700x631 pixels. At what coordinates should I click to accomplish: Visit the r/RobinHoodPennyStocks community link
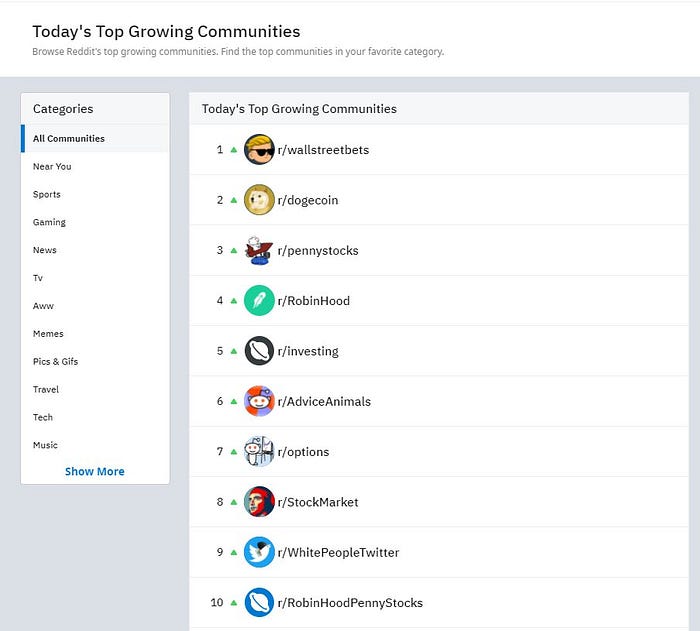pyautogui.click(x=350, y=603)
